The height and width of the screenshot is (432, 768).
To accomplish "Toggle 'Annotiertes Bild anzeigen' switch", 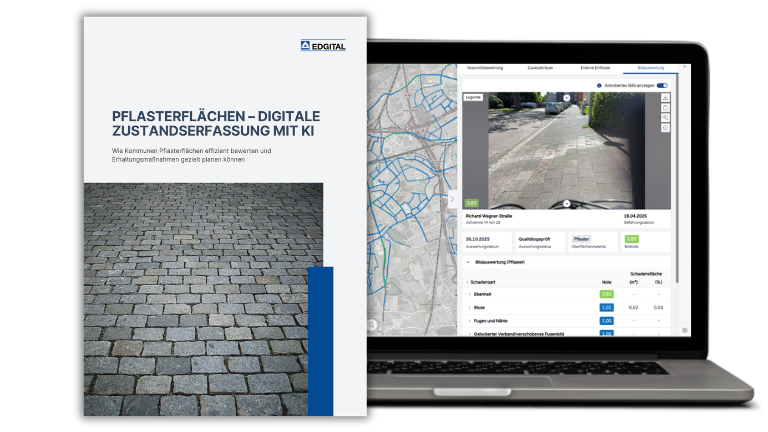I will click(662, 86).
